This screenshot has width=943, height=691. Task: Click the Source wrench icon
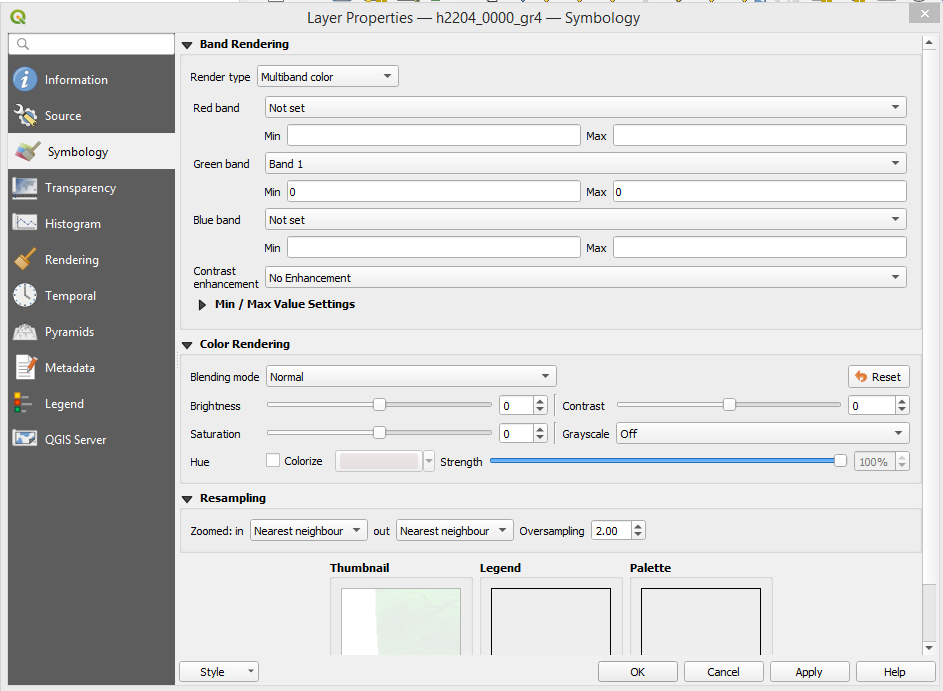tap(25, 115)
